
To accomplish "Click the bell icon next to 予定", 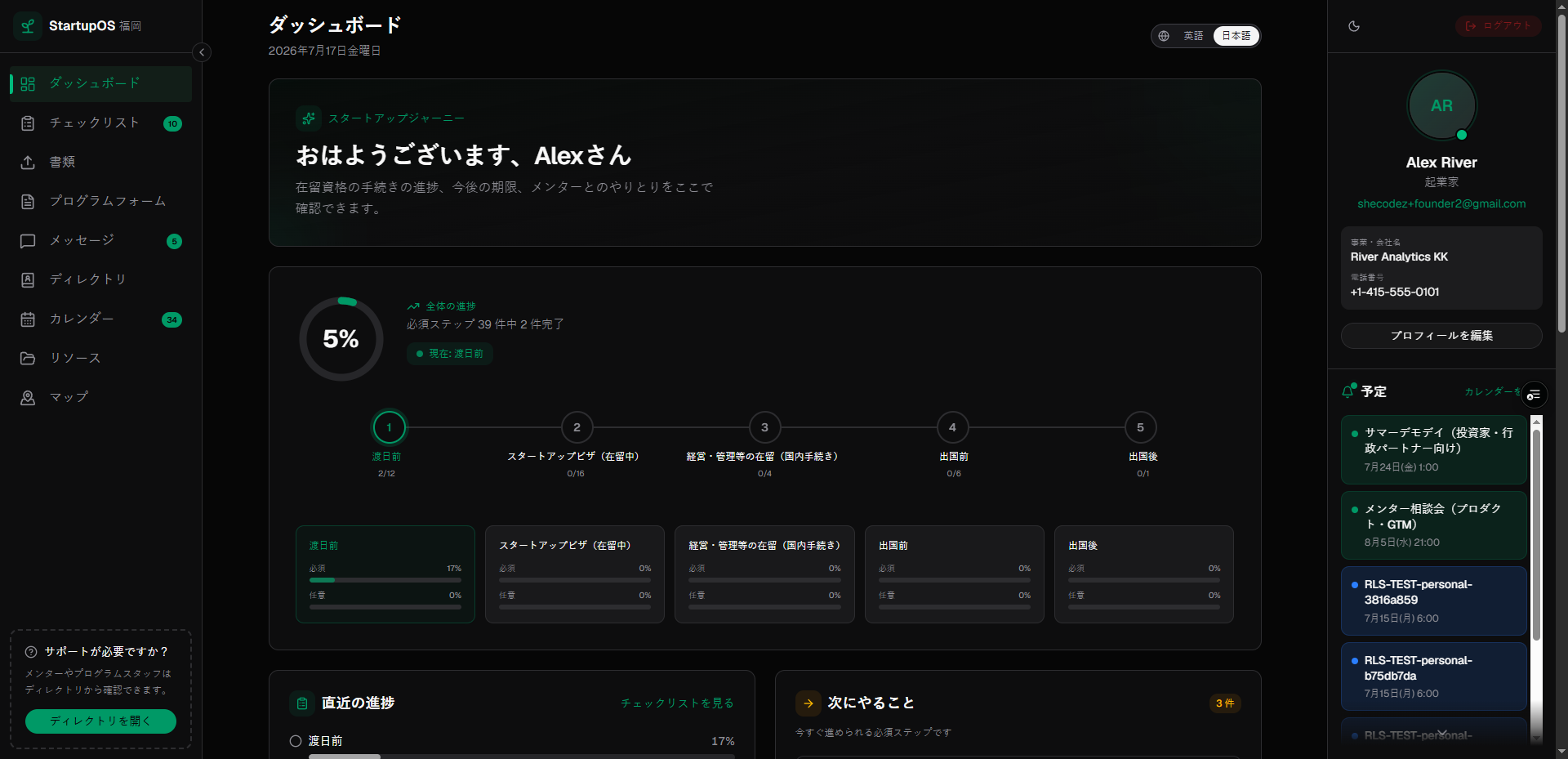I will [x=1348, y=391].
